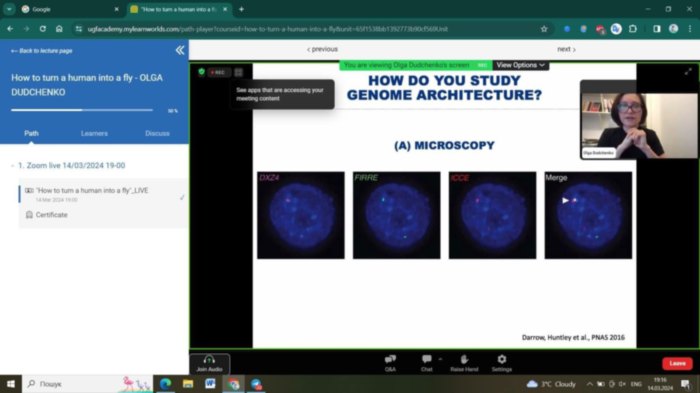Bookmark this page with the star icon

544,29
